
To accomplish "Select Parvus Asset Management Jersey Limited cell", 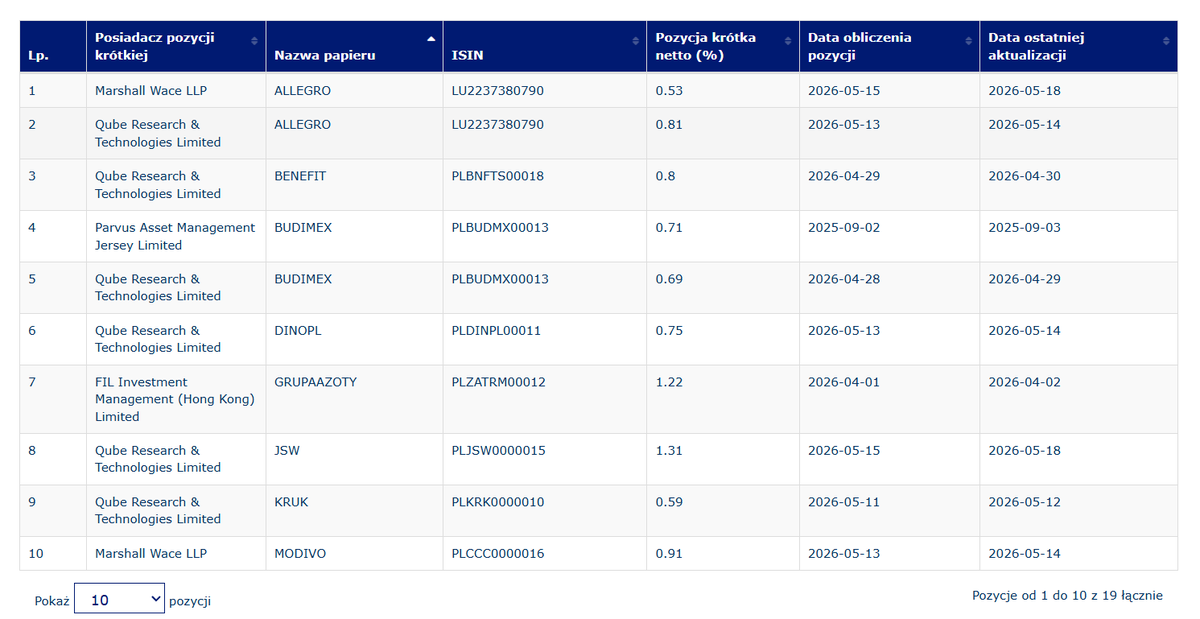I will point(175,236).
